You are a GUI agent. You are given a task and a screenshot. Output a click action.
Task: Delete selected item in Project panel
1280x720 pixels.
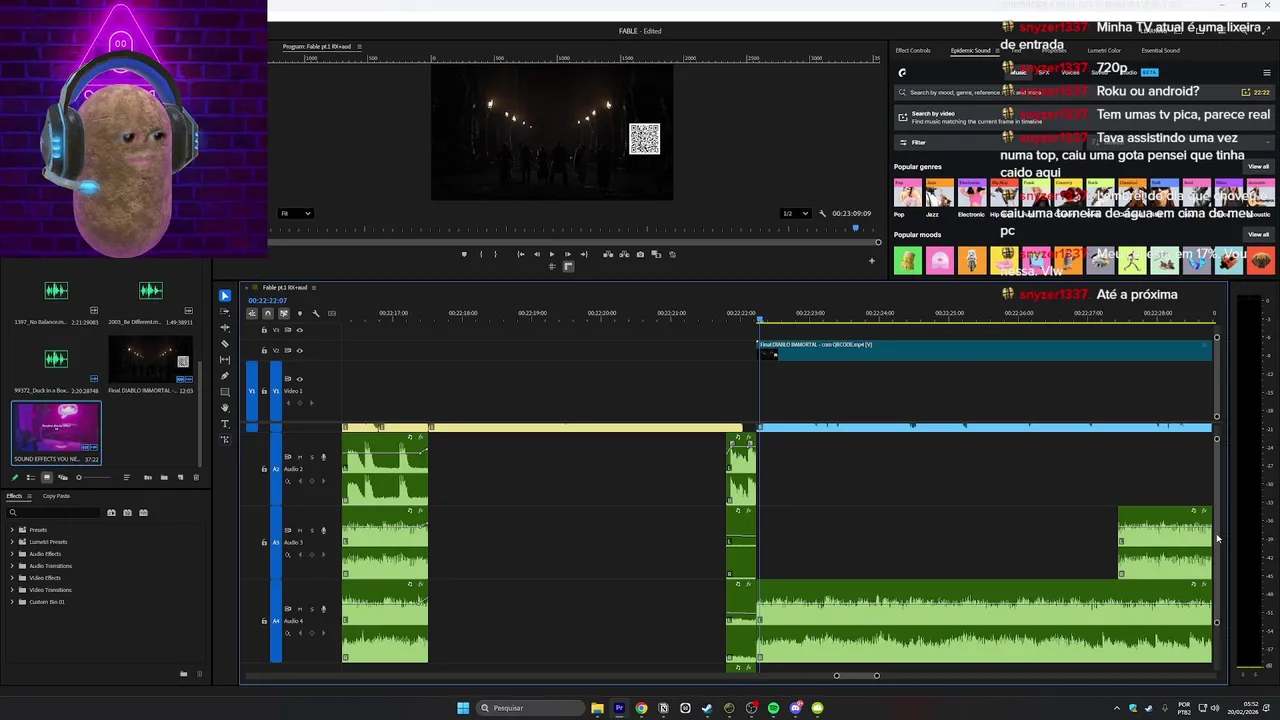pyautogui.click(x=196, y=477)
